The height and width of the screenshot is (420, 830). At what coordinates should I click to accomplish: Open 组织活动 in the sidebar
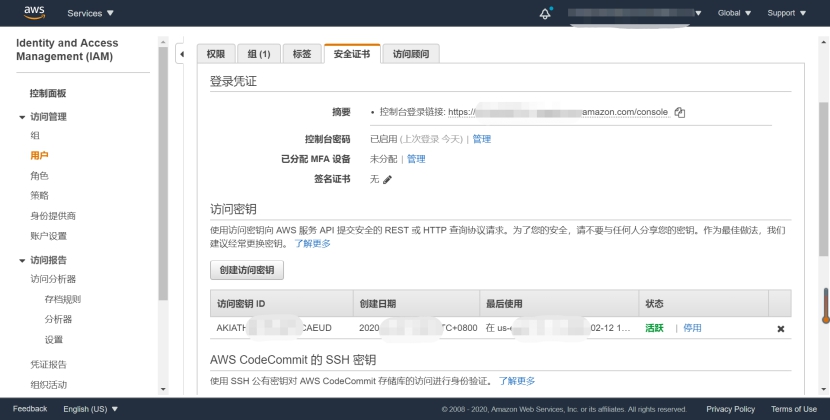tap(49, 385)
